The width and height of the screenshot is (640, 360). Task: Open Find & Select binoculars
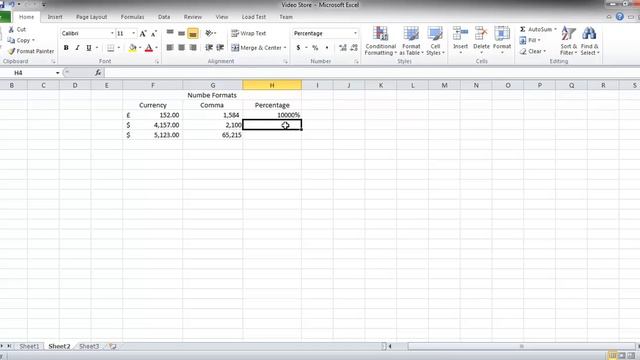click(589, 41)
